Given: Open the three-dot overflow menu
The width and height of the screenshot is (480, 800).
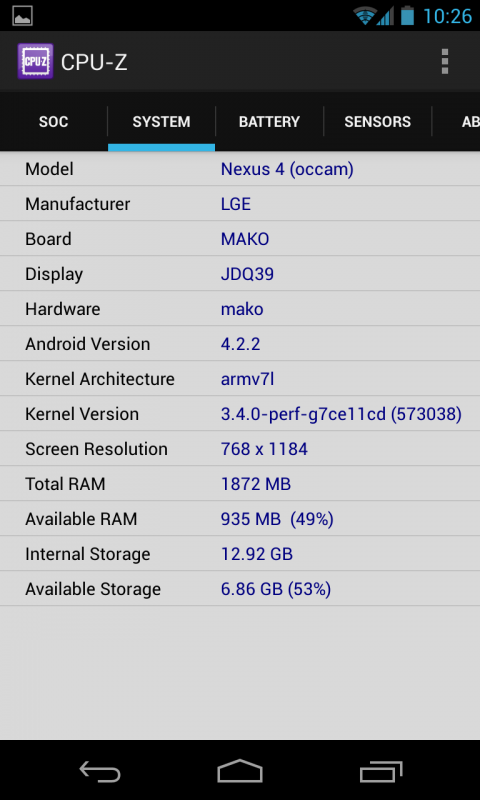Looking at the screenshot, I should click(445, 62).
